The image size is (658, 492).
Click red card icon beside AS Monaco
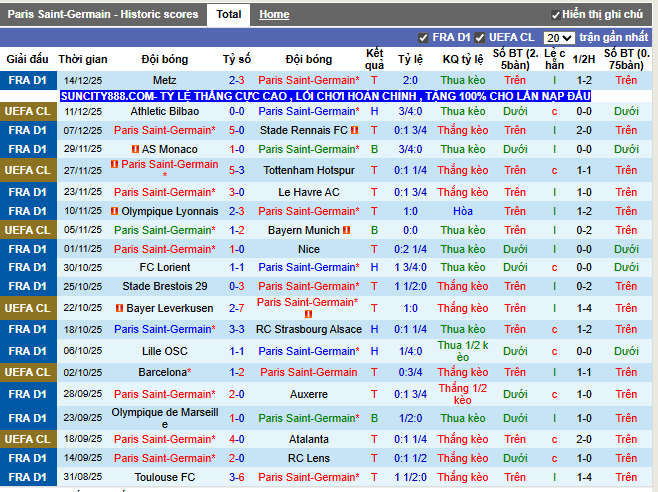coord(135,149)
